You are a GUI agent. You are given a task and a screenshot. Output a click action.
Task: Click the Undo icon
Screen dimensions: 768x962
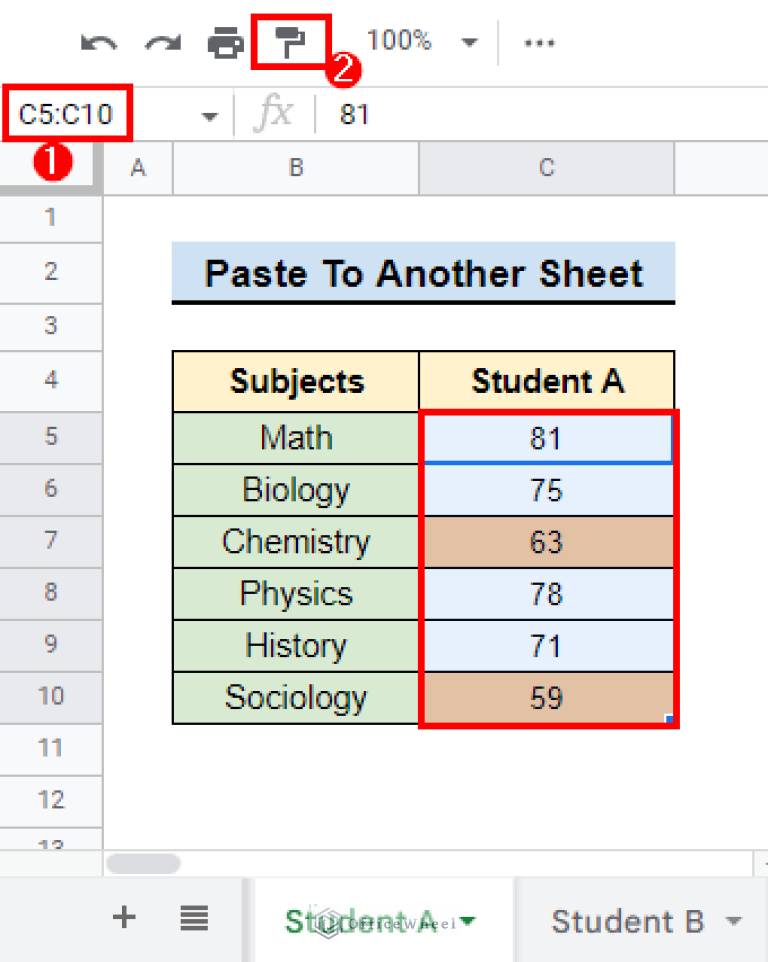point(99,42)
